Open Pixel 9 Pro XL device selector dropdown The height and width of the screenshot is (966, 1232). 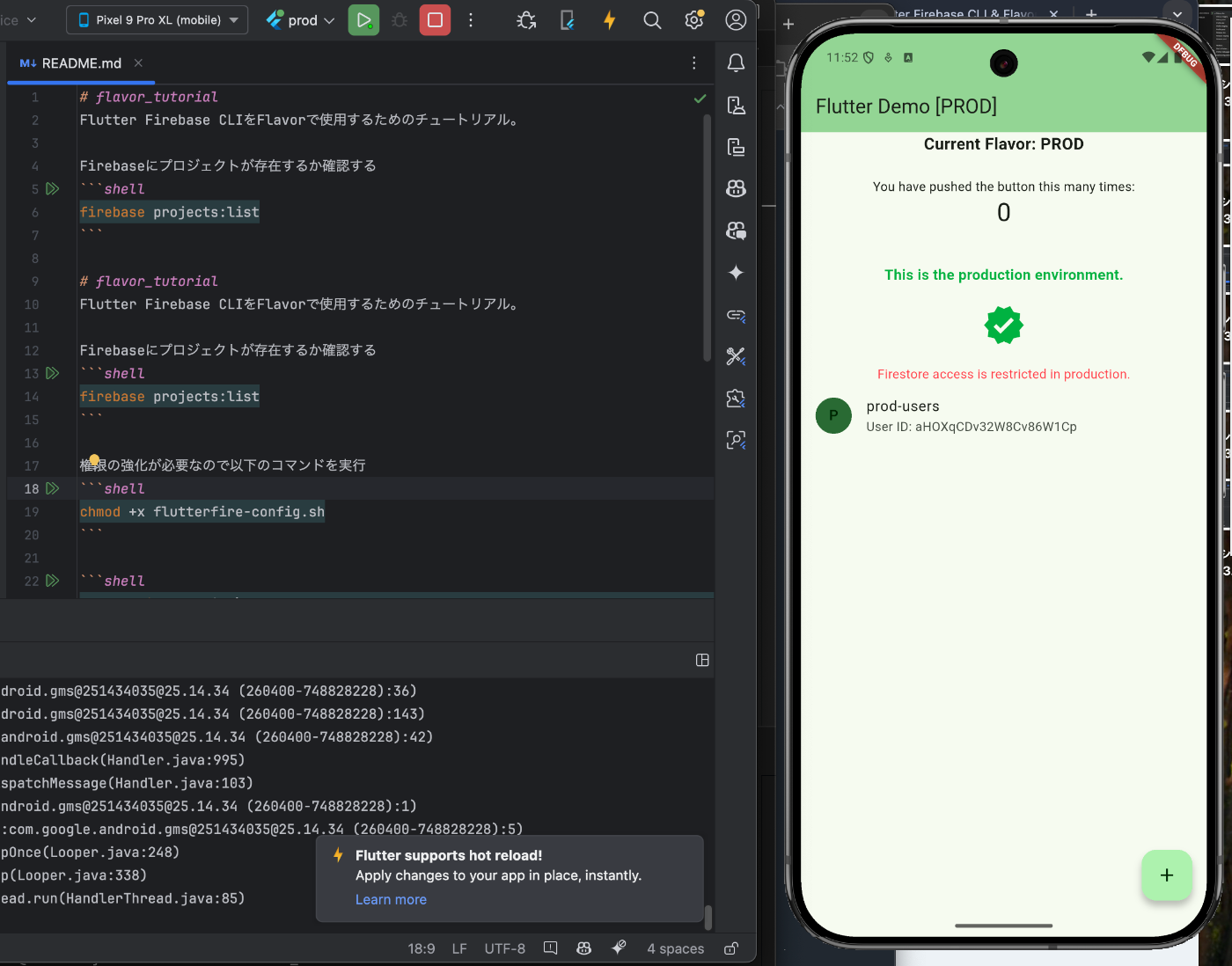(158, 20)
